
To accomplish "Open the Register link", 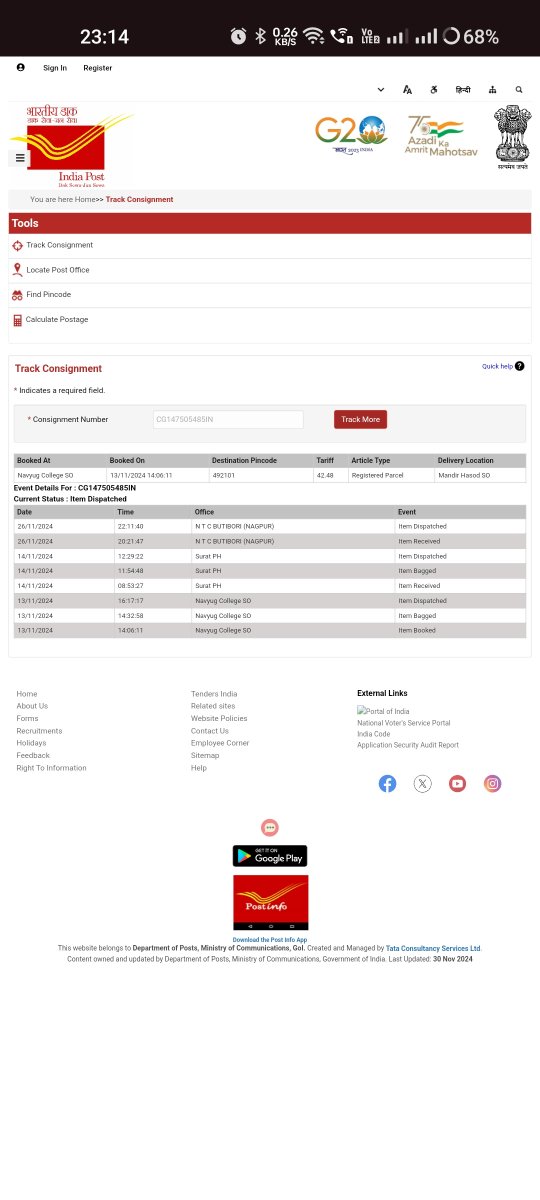I will 97,68.
